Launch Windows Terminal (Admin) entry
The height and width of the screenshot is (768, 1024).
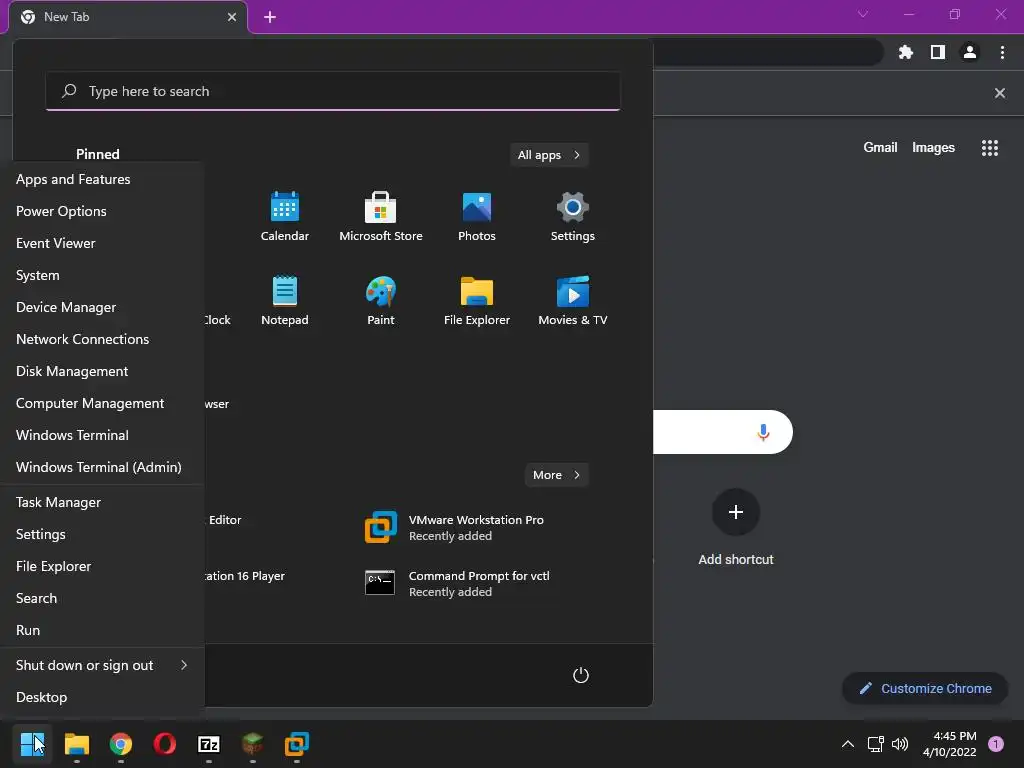[103, 467]
